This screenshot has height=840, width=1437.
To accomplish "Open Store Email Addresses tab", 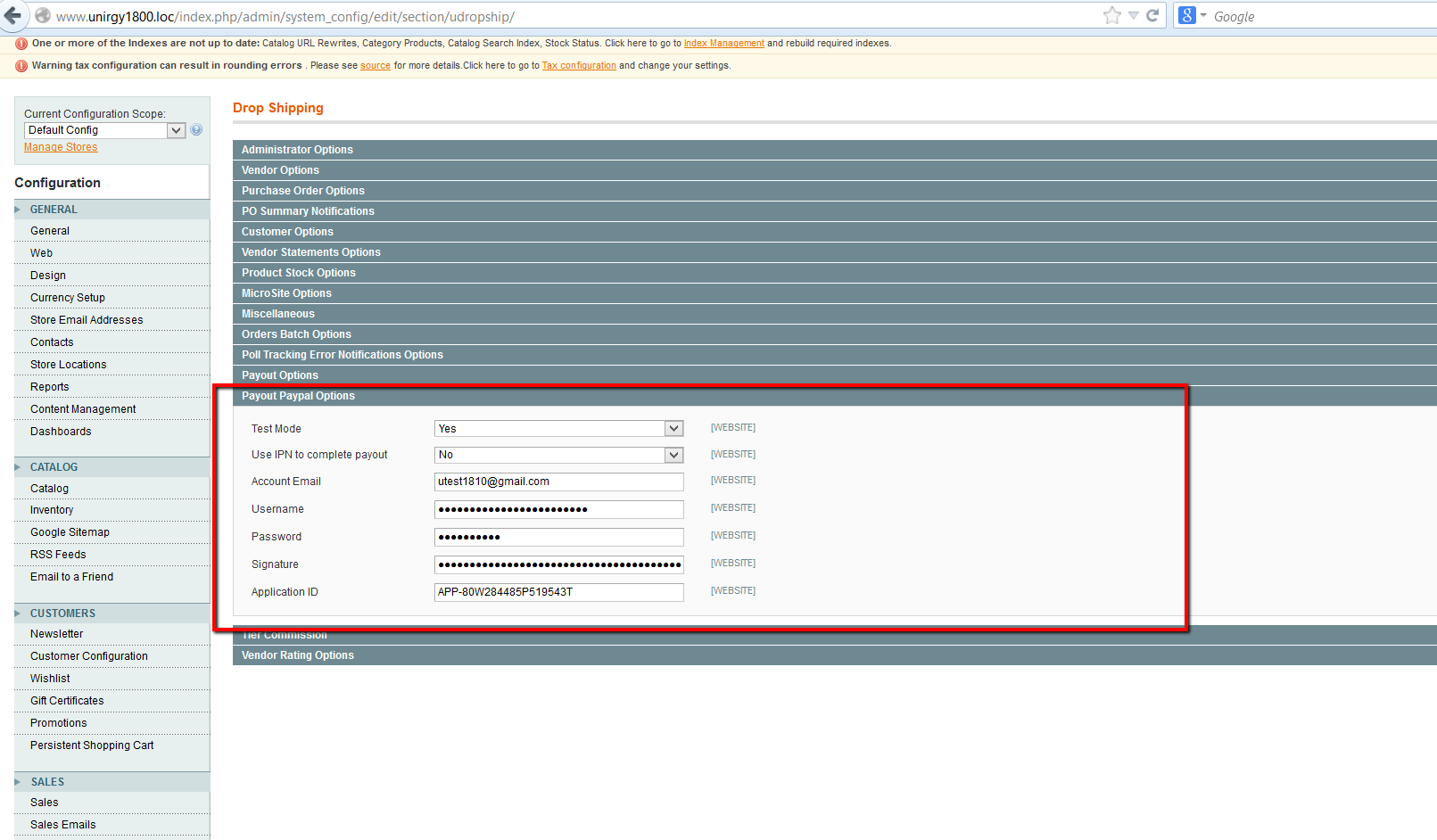I will tap(112, 320).
